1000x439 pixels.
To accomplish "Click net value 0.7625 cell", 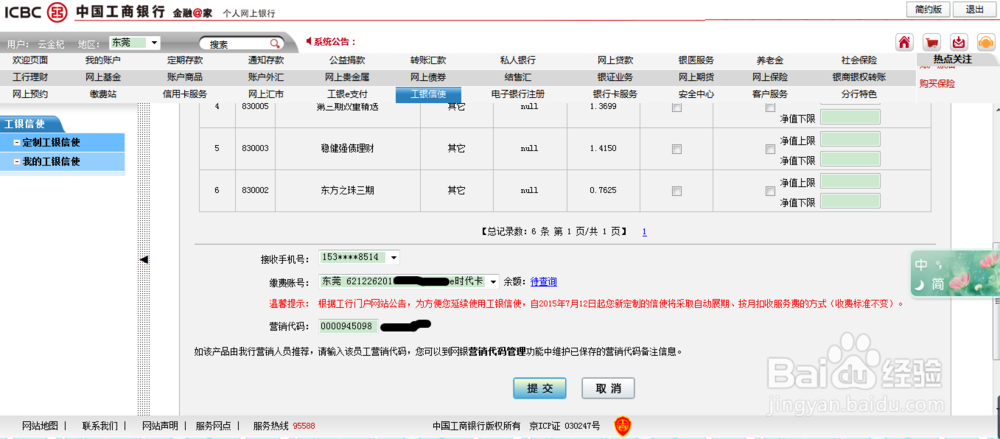I will point(603,190).
